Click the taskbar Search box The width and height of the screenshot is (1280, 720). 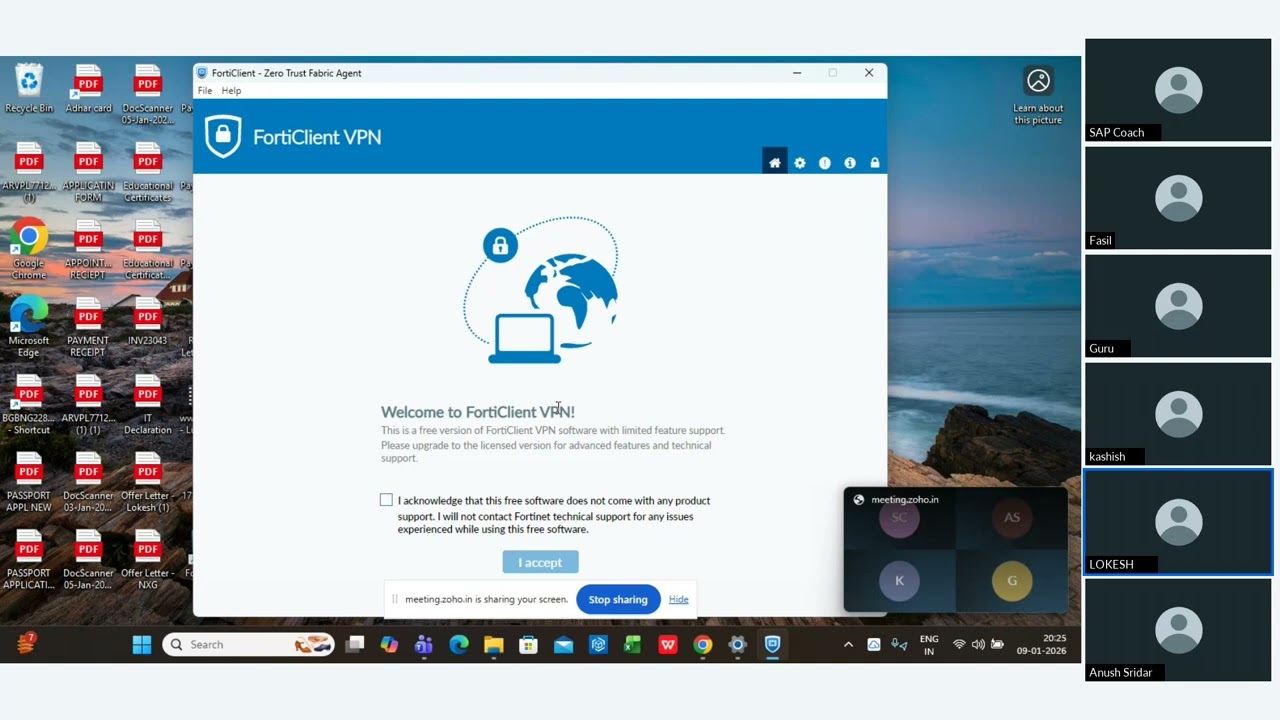coord(248,645)
